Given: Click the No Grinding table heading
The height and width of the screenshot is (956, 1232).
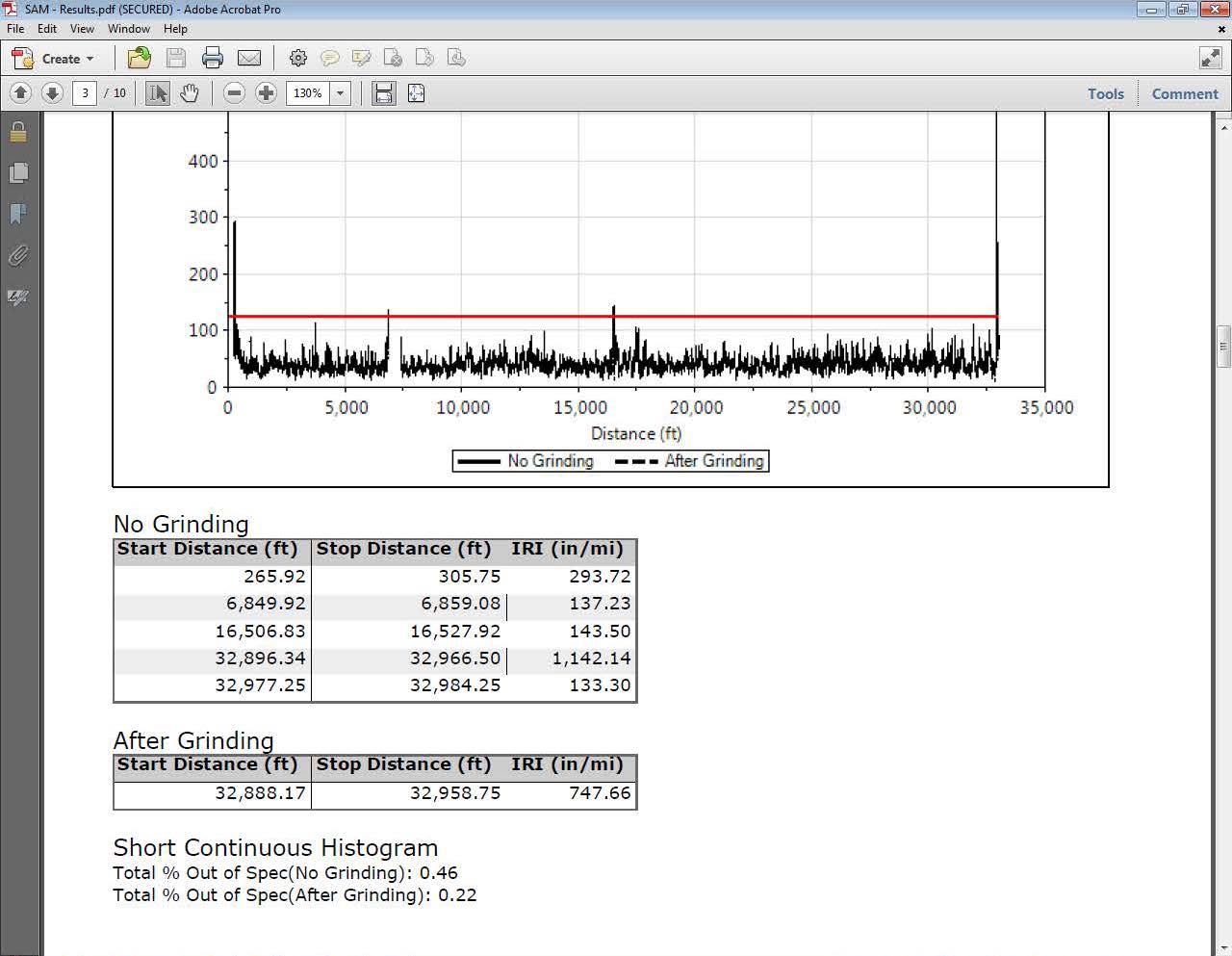Looking at the screenshot, I should tap(181, 524).
